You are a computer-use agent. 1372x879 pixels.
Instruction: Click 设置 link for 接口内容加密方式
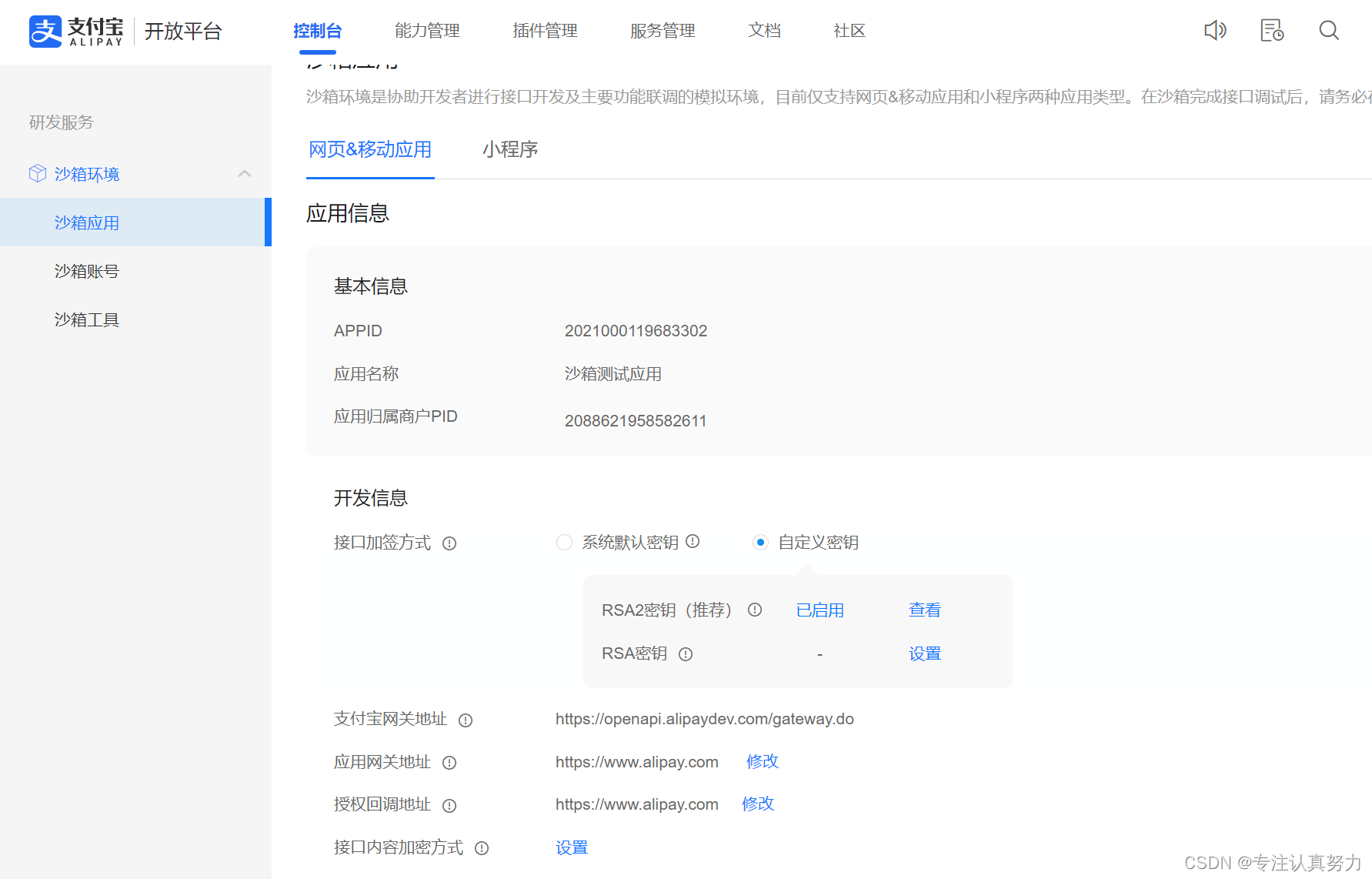[x=572, y=847]
